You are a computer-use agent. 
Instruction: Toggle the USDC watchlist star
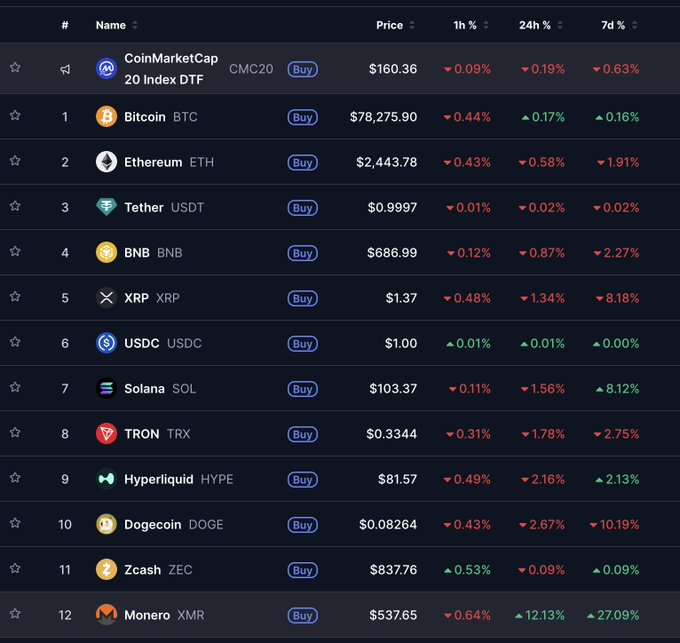(15, 342)
